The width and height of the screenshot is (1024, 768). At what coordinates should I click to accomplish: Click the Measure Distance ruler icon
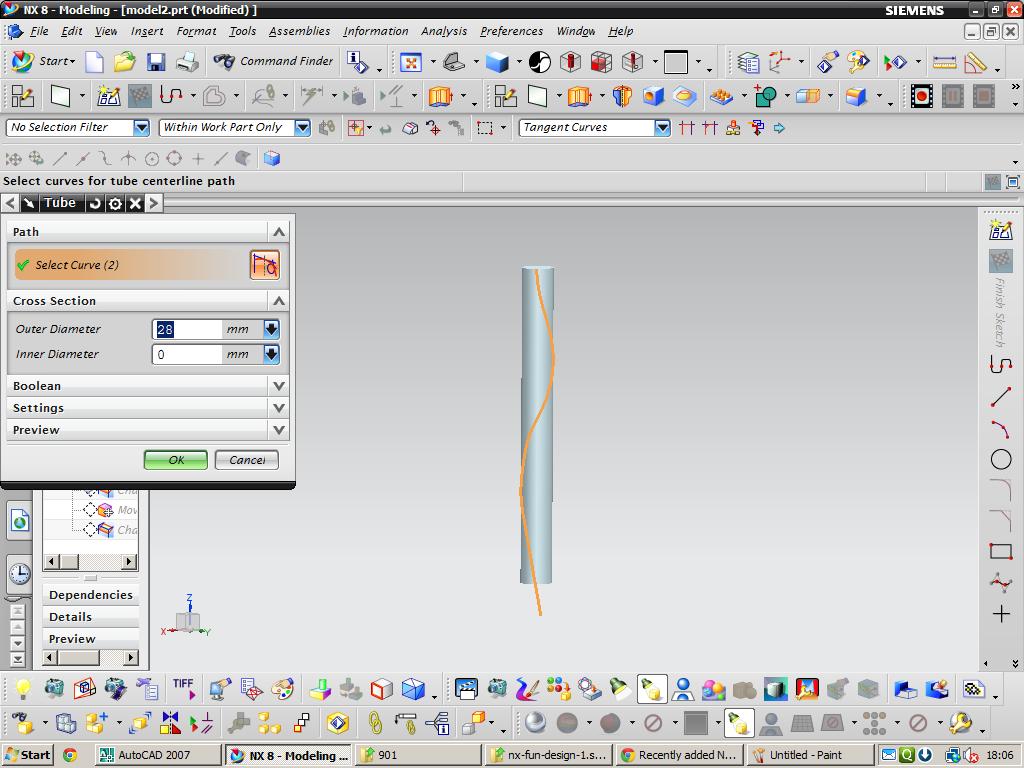(x=944, y=63)
